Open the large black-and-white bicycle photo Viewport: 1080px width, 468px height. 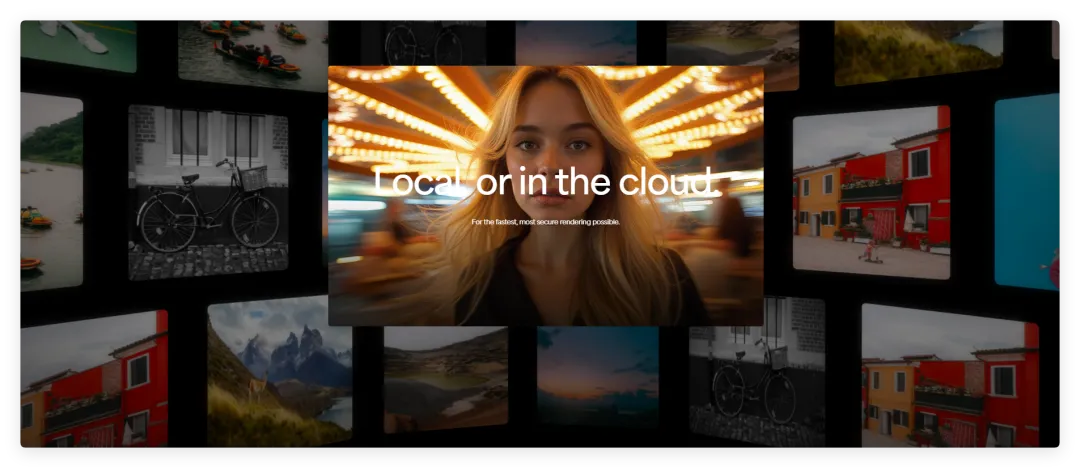pyautogui.click(x=208, y=192)
